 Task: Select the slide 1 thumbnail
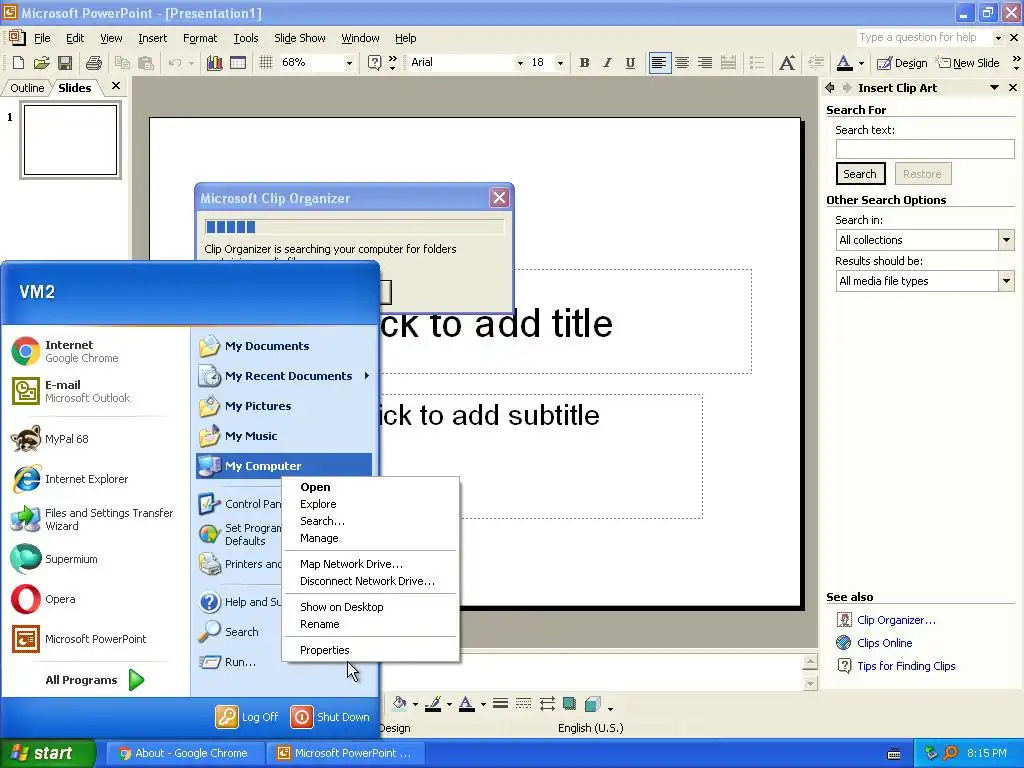[71, 140]
